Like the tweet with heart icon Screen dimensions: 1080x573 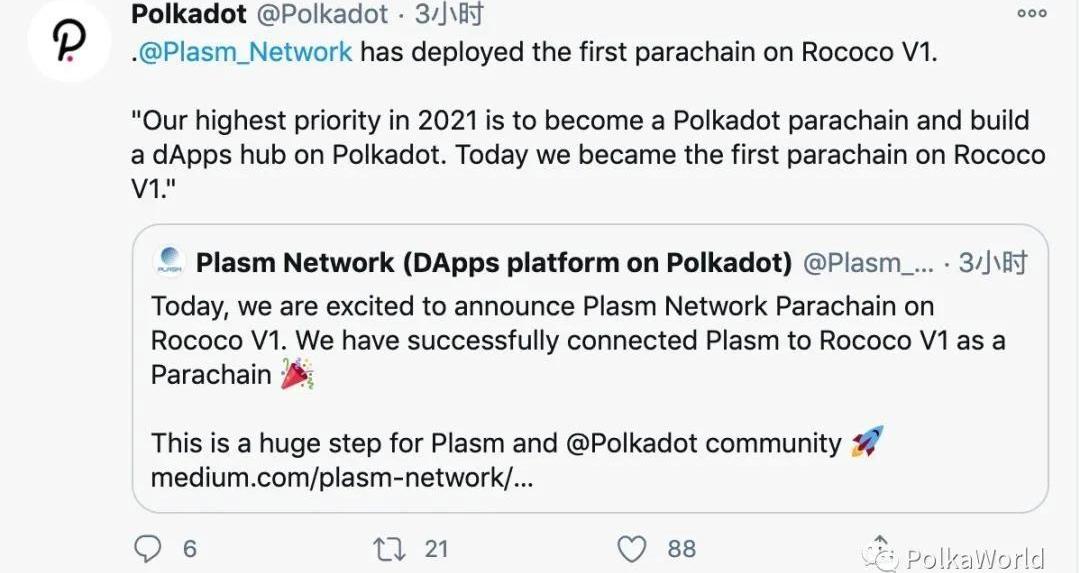click(x=632, y=549)
